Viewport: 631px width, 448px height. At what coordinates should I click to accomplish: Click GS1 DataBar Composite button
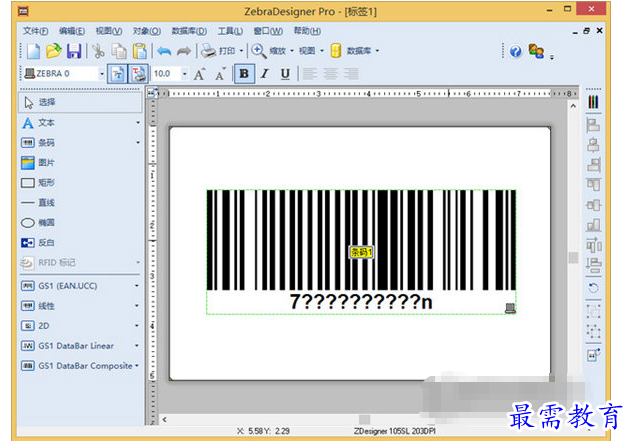tap(76, 365)
